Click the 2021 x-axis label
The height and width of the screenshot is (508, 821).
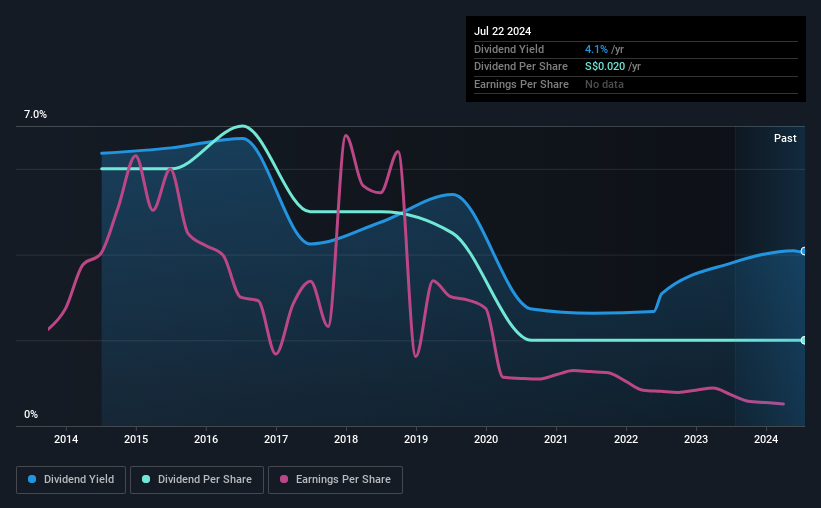coord(556,439)
